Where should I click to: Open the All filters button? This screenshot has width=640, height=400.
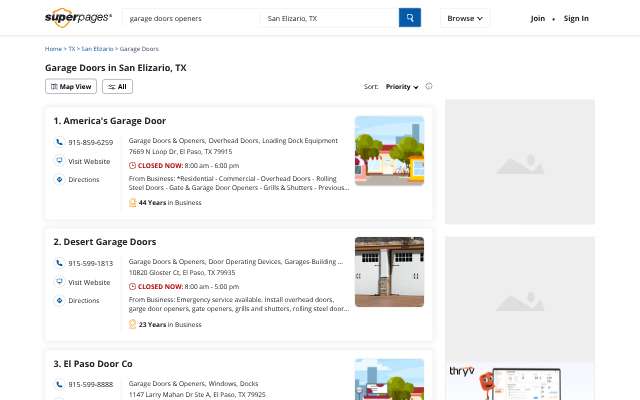pyautogui.click(x=118, y=87)
